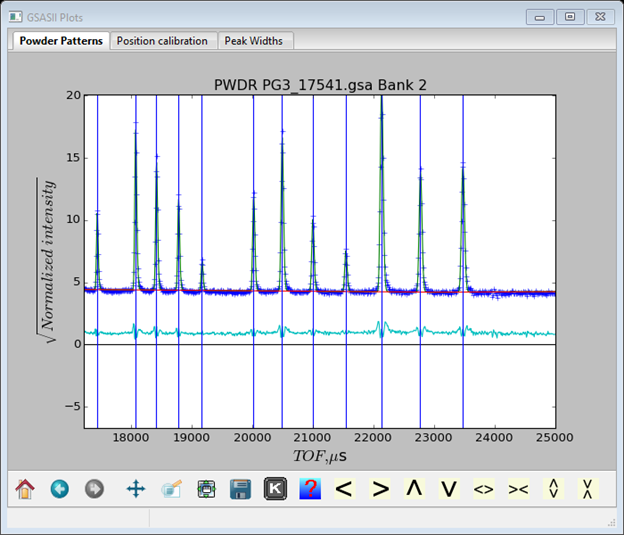The height and width of the screenshot is (535, 624).
Task: Click the K key-press commands icon
Action: [275, 489]
